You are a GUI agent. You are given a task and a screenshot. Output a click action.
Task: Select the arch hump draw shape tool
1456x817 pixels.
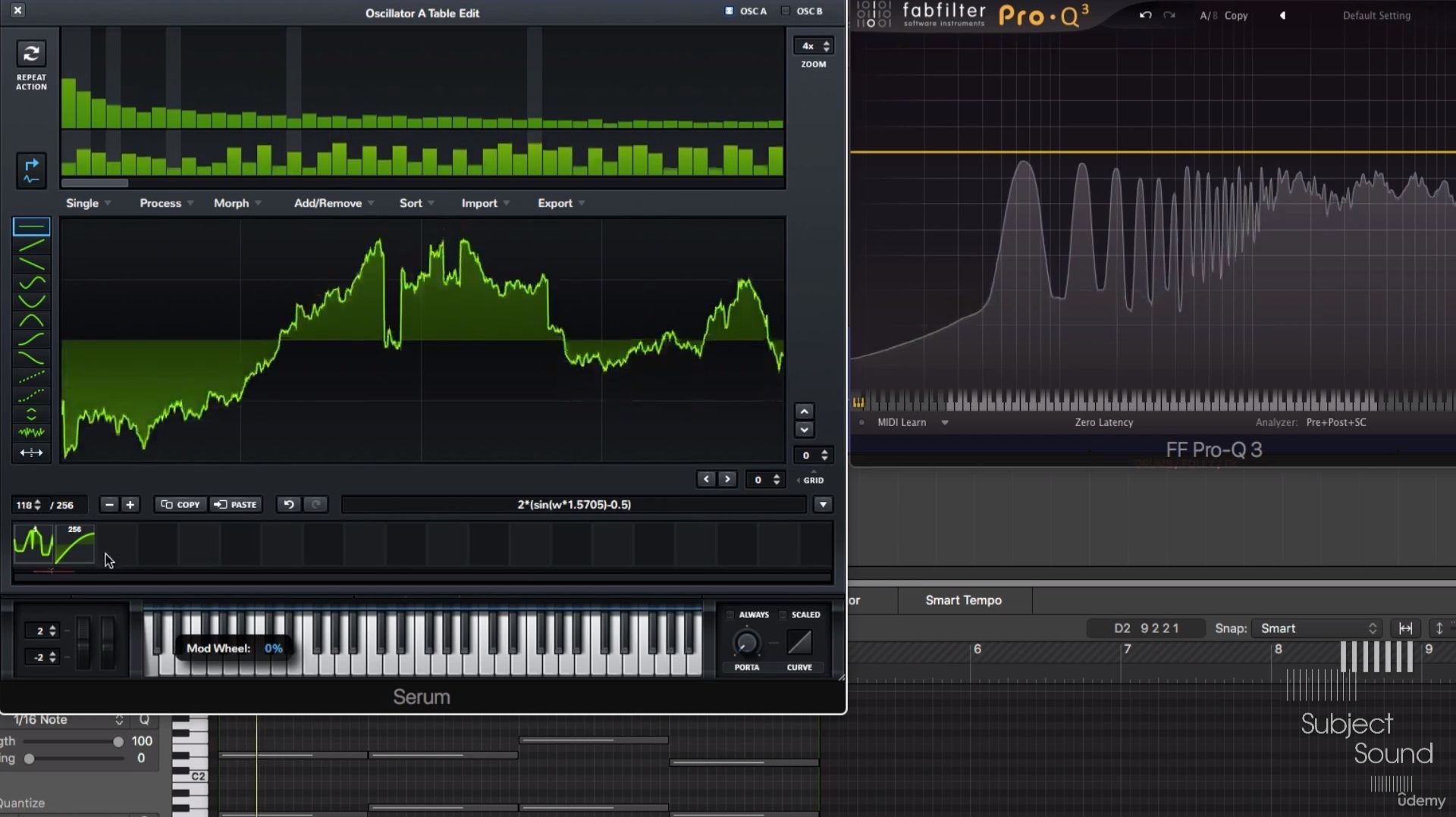(x=31, y=321)
